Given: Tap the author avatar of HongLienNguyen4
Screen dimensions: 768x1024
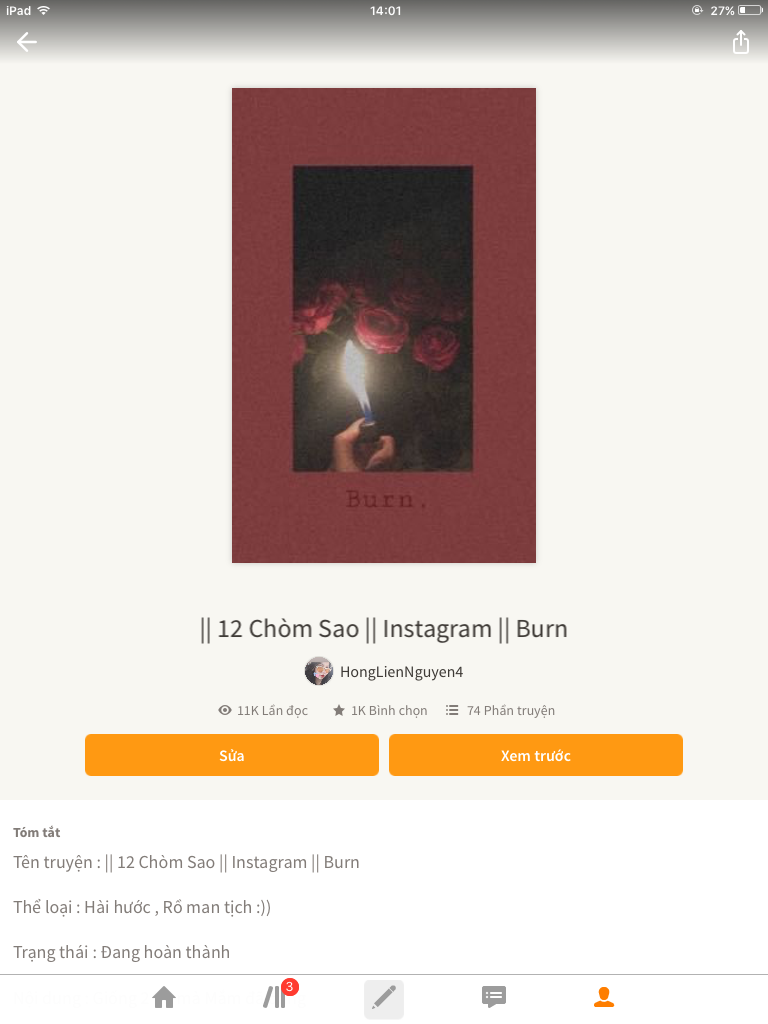Looking at the screenshot, I should click(319, 671).
